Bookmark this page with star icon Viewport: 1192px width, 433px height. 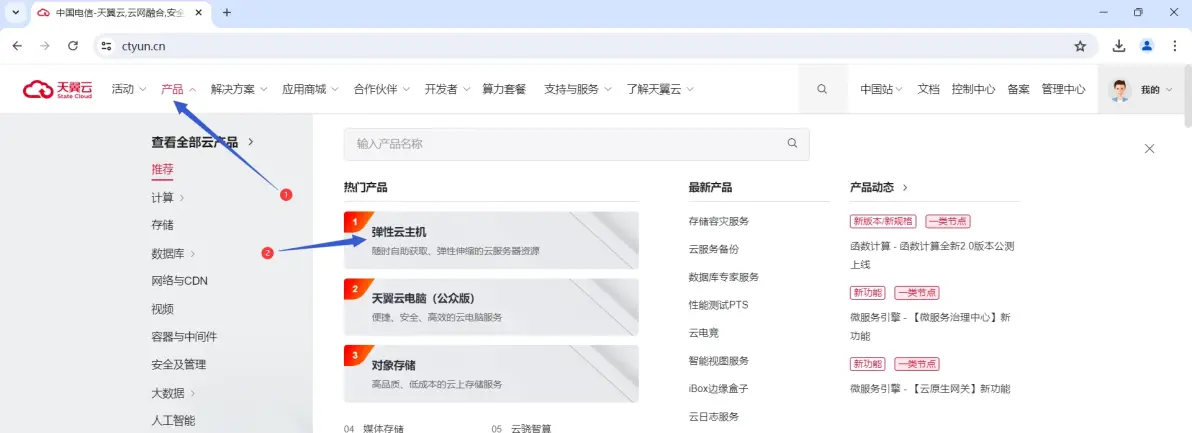(x=1079, y=46)
